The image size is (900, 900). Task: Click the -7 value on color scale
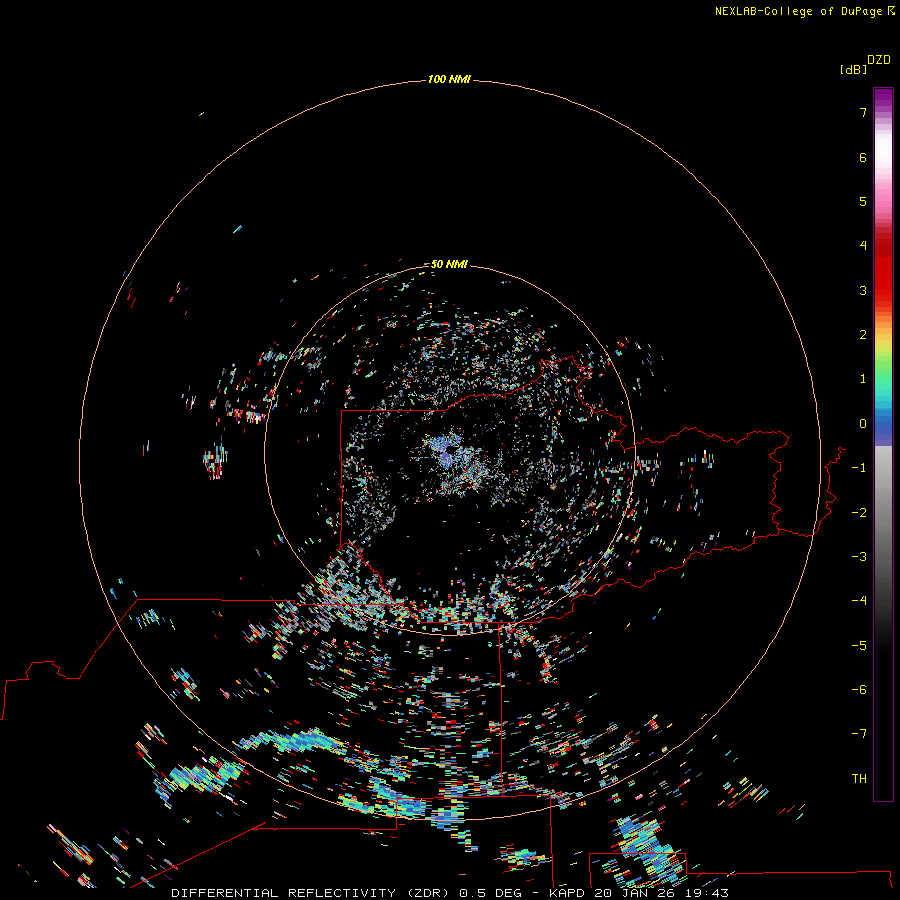pos(859,734)
